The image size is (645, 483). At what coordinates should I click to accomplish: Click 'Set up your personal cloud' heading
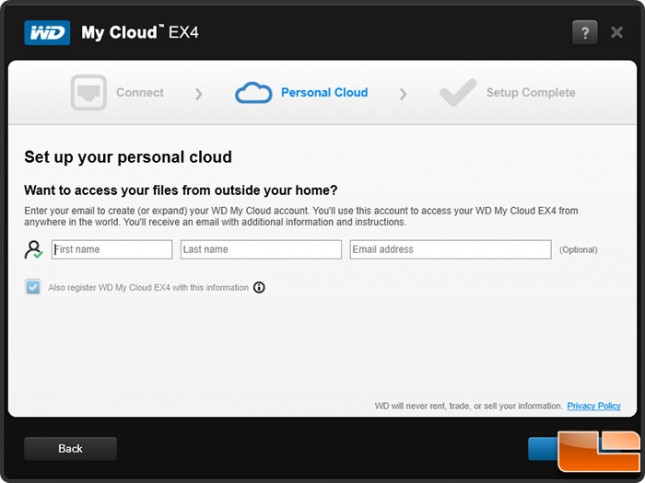click(128, 157)
